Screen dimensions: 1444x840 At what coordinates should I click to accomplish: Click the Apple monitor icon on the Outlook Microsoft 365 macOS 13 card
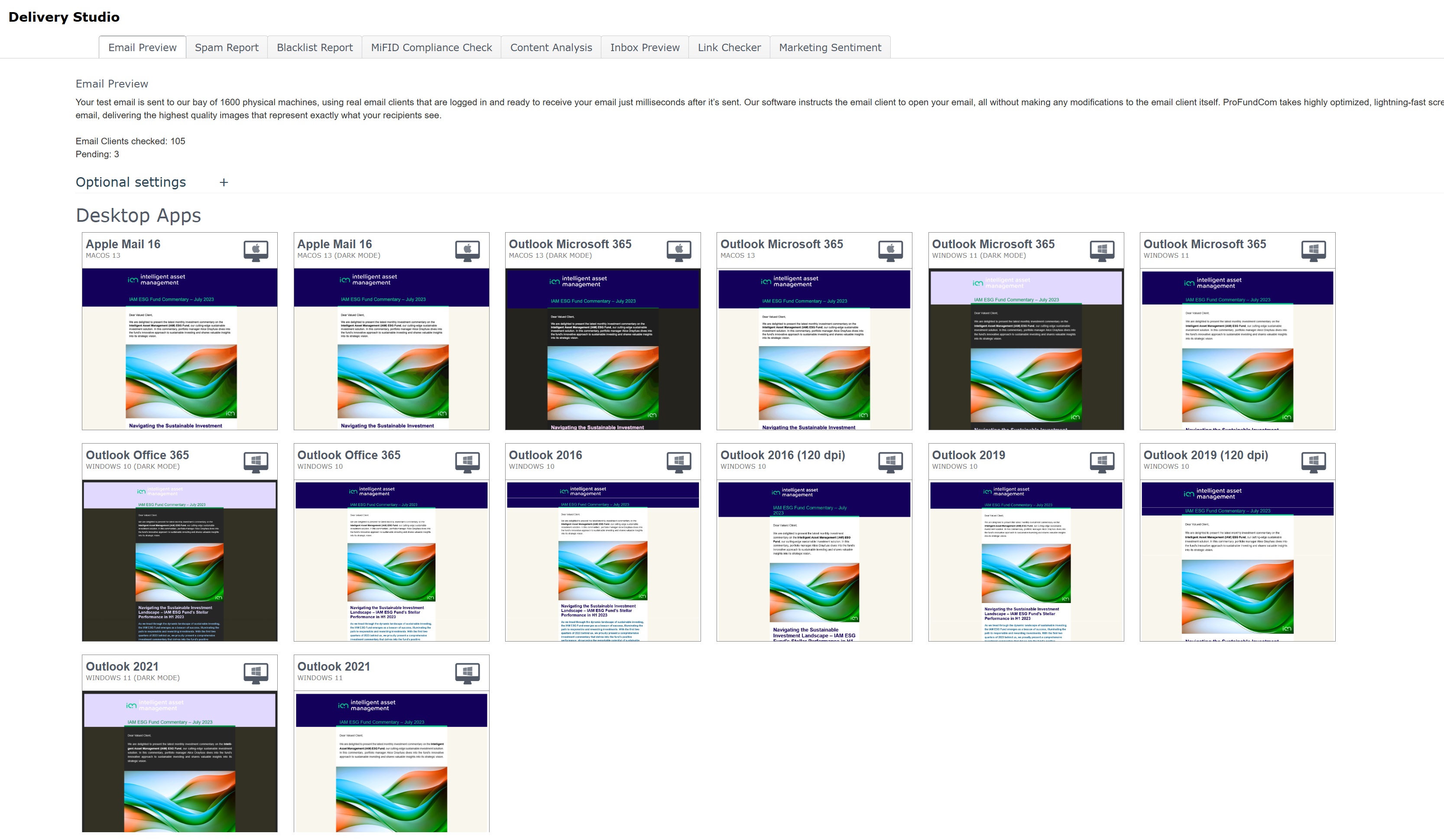890,250
